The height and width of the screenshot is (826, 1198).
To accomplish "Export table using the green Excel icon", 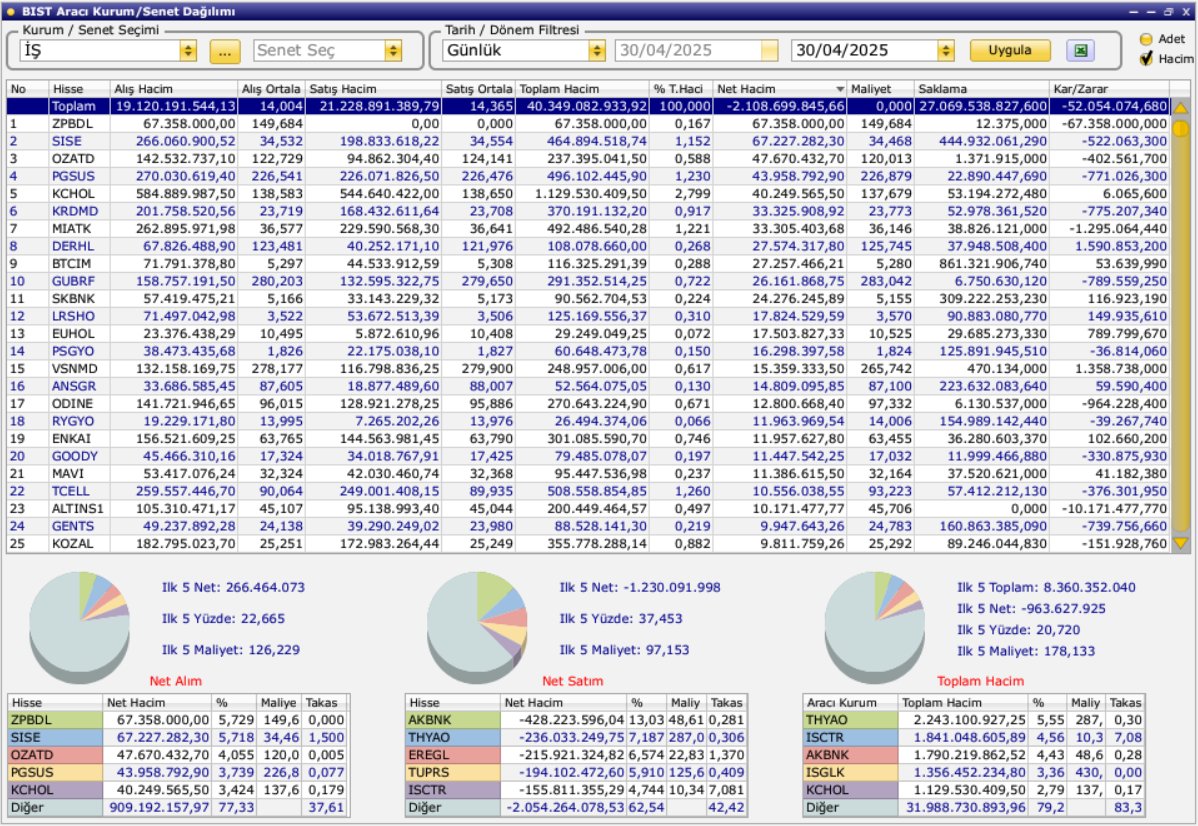I will 1080,50.
